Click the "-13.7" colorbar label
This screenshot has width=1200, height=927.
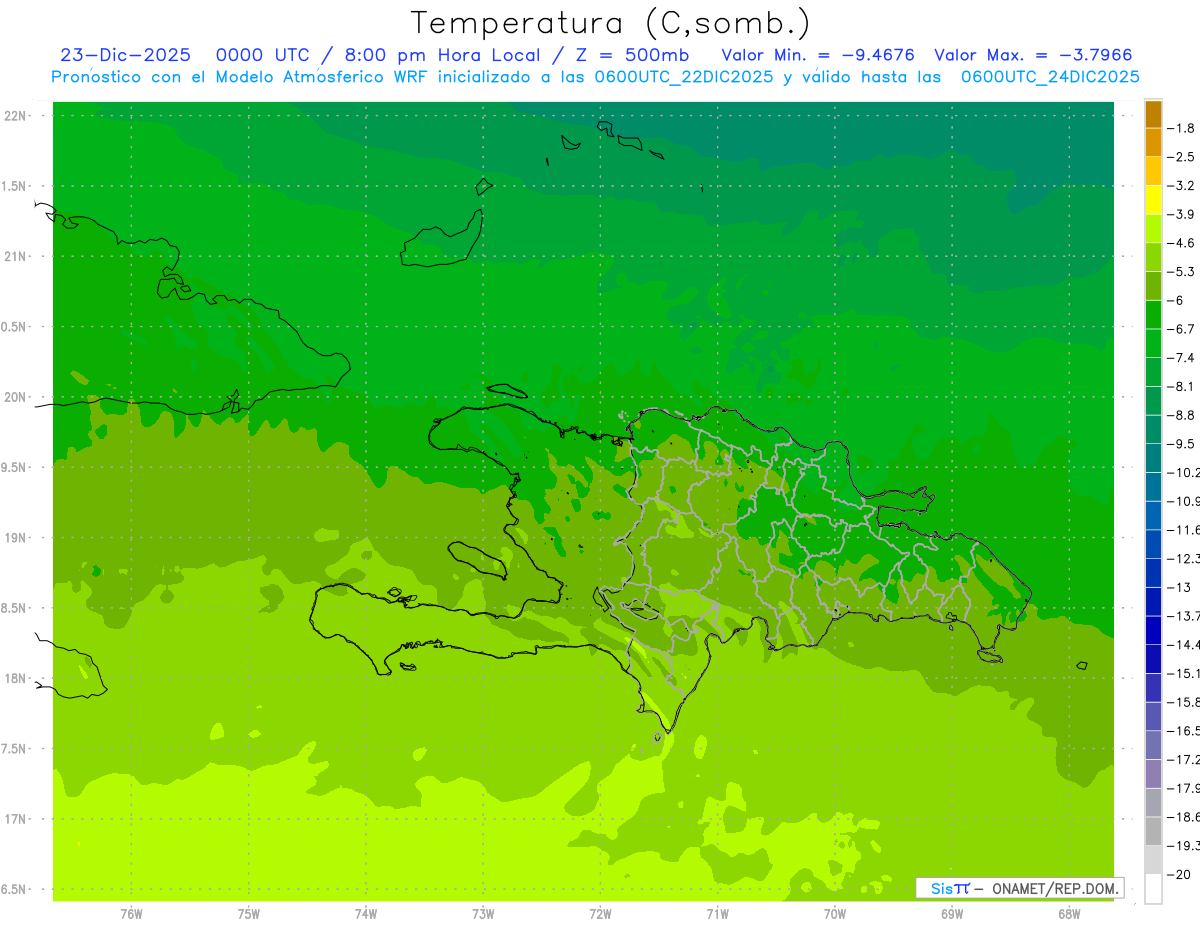[x=1183, y=615]
